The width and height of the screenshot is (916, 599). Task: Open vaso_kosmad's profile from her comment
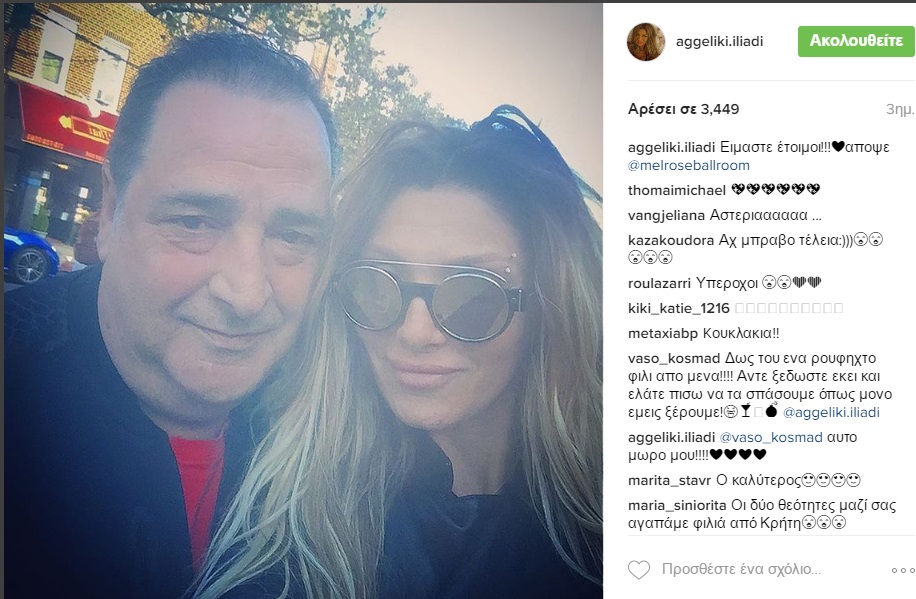coord(674,358)
